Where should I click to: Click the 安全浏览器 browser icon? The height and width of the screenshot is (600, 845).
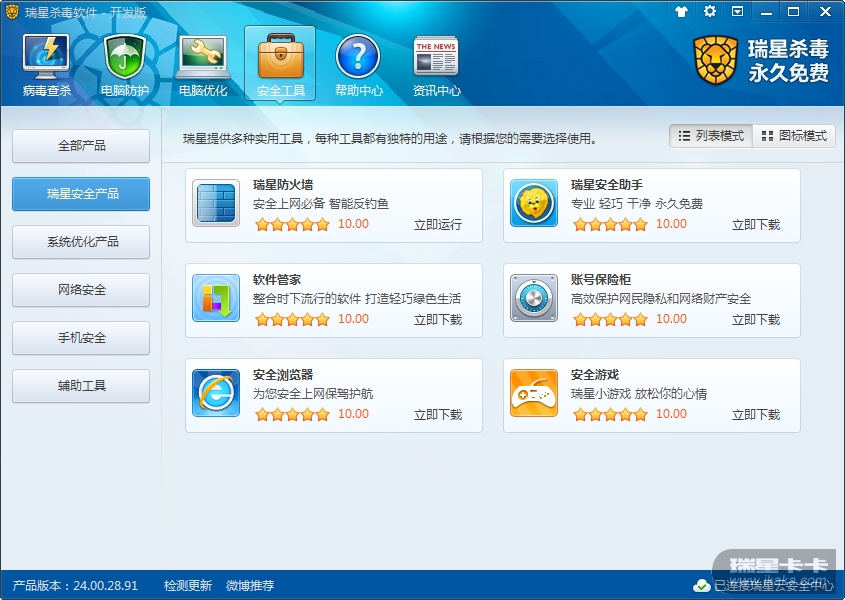tap(216, 393)
